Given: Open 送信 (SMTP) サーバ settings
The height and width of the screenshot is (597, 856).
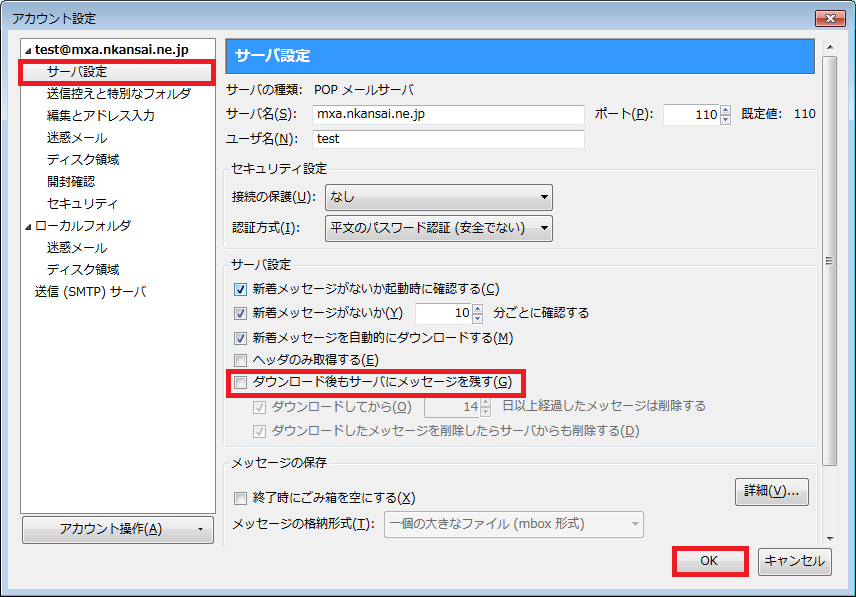Looking at the screenshot, I should [x=91, y=291].
